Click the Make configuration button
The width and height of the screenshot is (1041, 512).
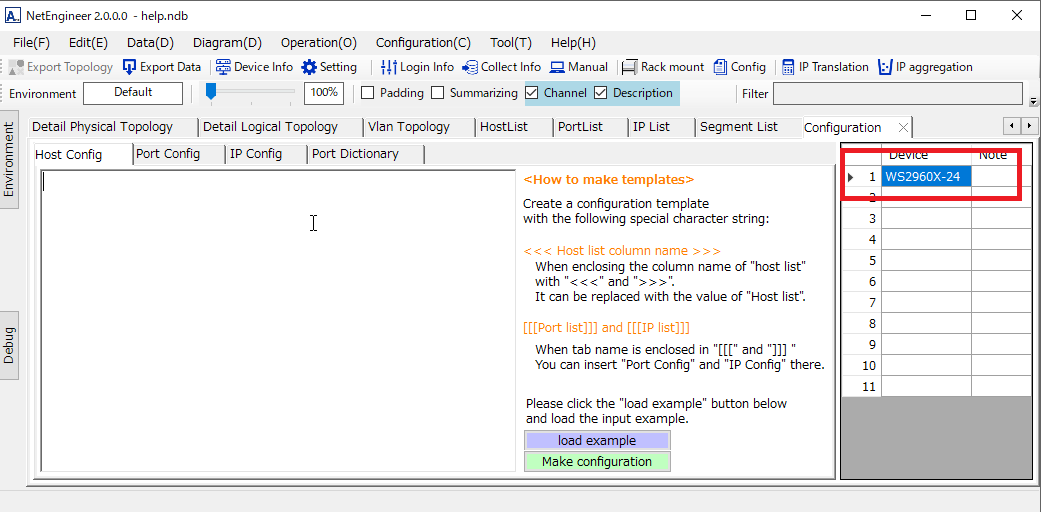(x=597, y=462)
